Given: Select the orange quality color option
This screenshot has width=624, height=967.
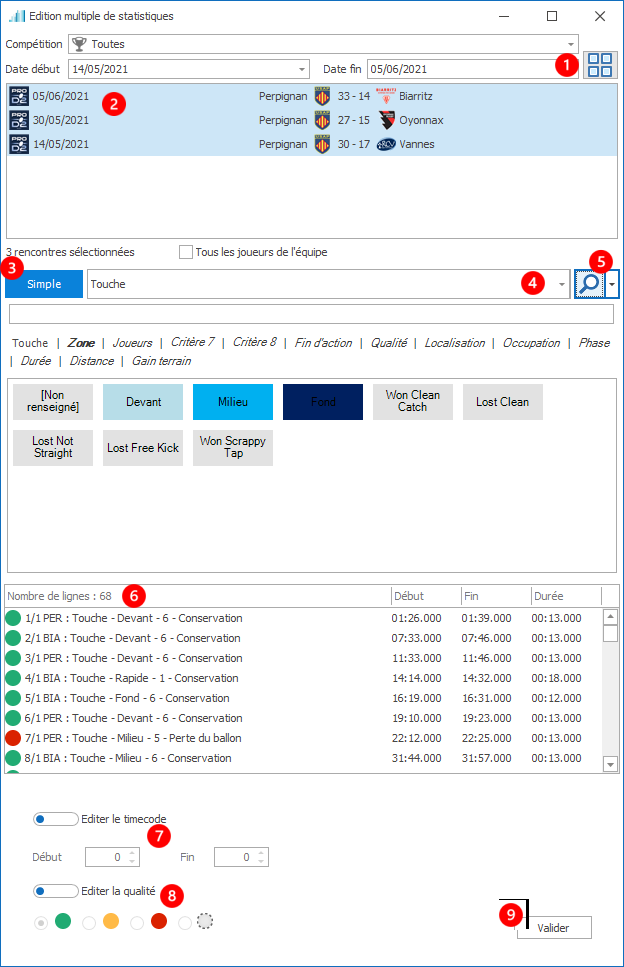Looking at the screenshot, I should tap(110, 922).
